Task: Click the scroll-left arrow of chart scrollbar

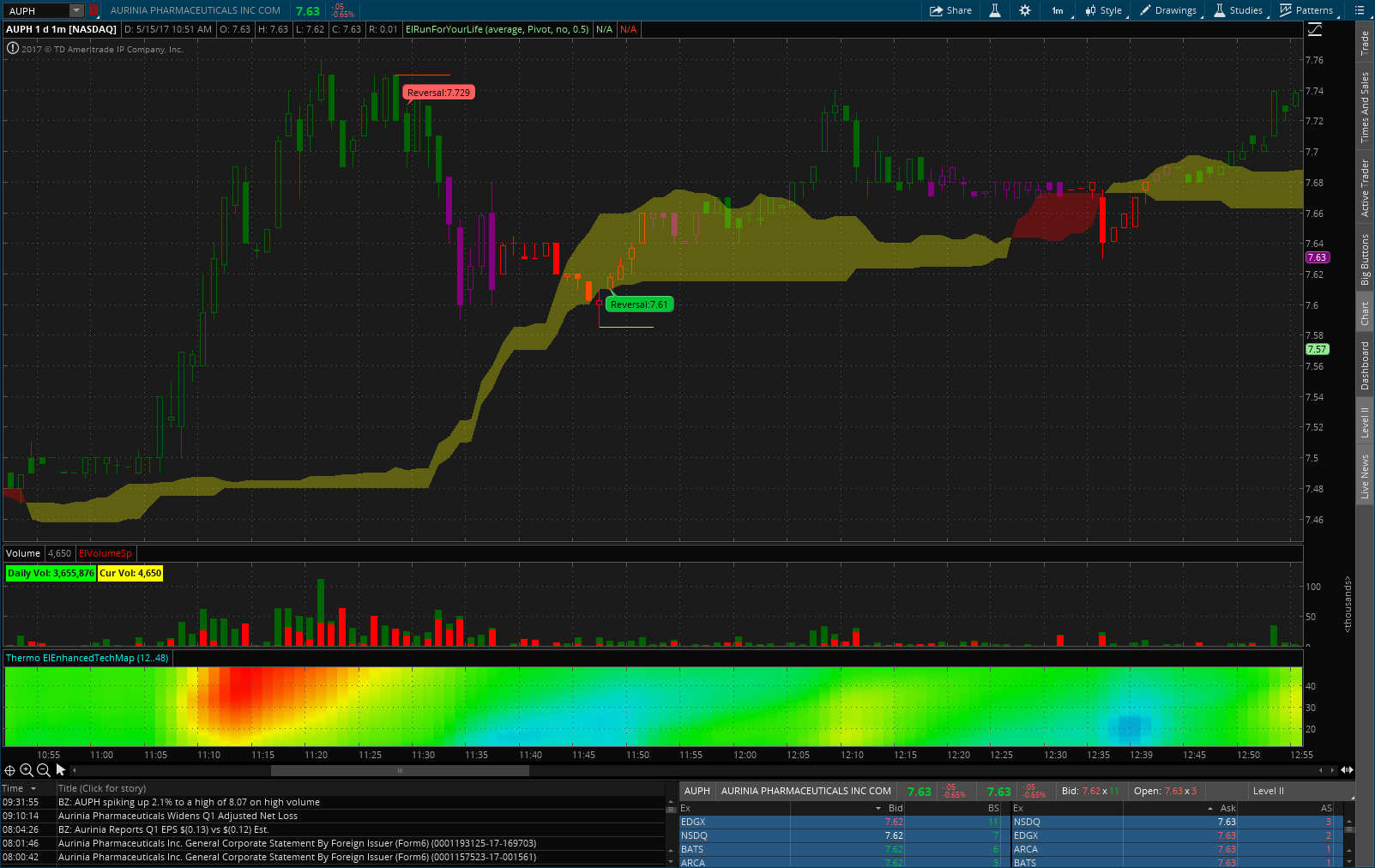Action: click(74, 770)
